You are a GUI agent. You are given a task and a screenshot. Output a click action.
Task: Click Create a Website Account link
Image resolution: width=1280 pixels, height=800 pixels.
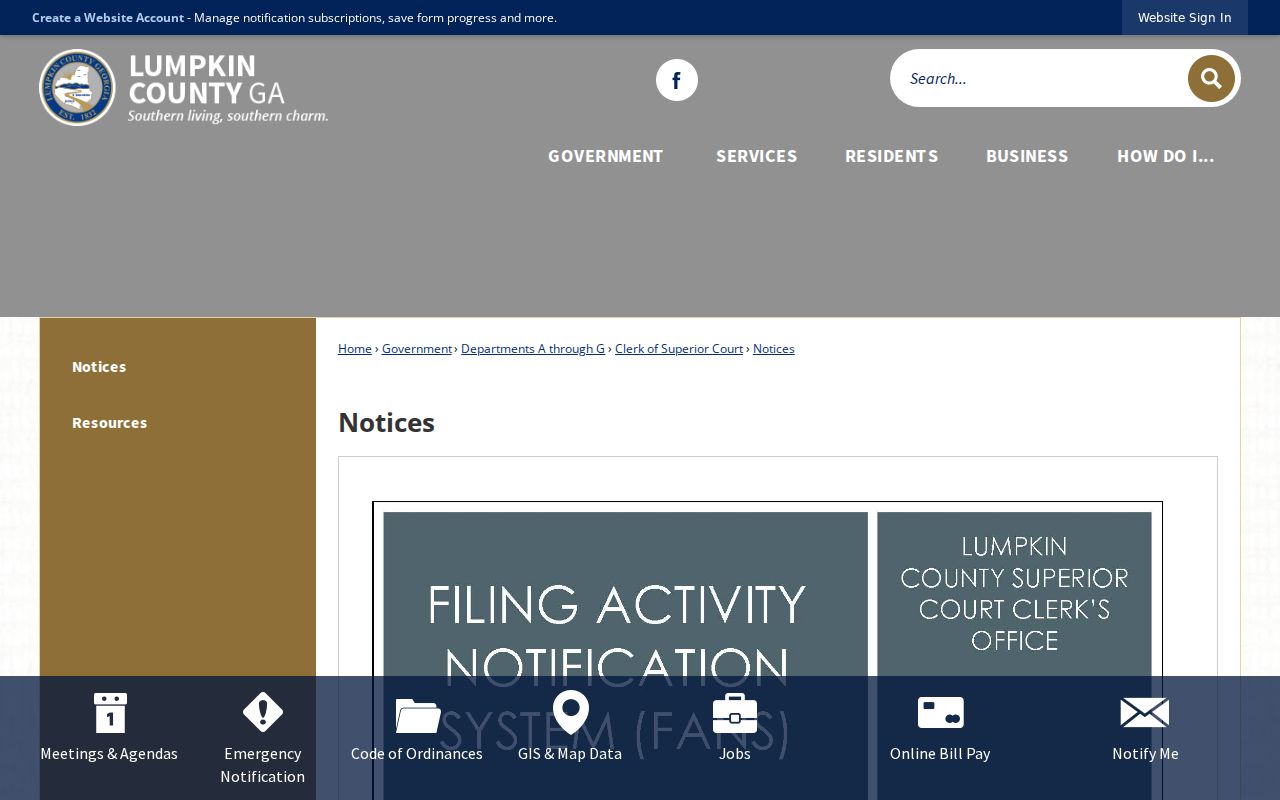point(108,18)
